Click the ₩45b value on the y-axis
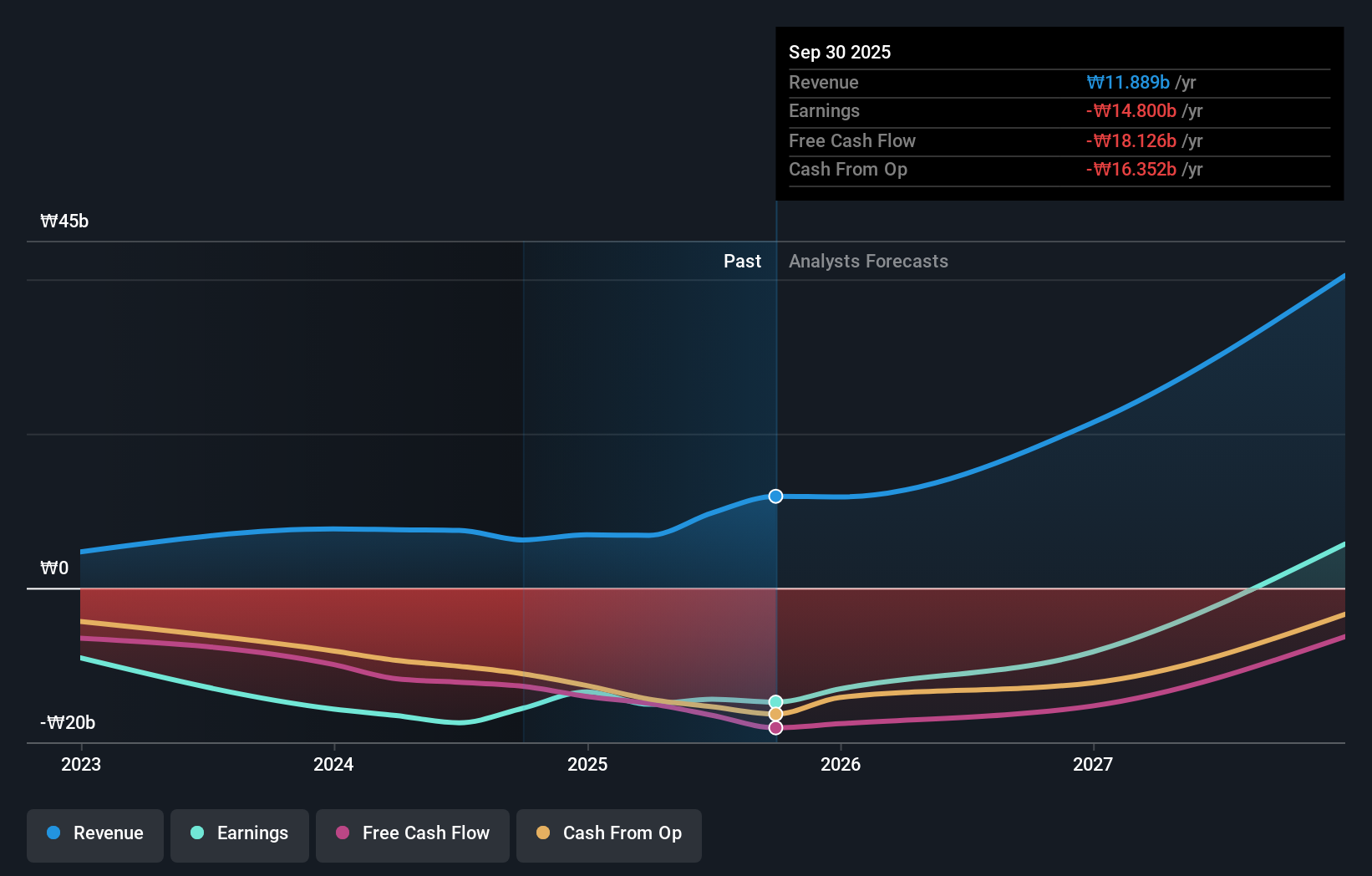 click(x=64, y=221)
